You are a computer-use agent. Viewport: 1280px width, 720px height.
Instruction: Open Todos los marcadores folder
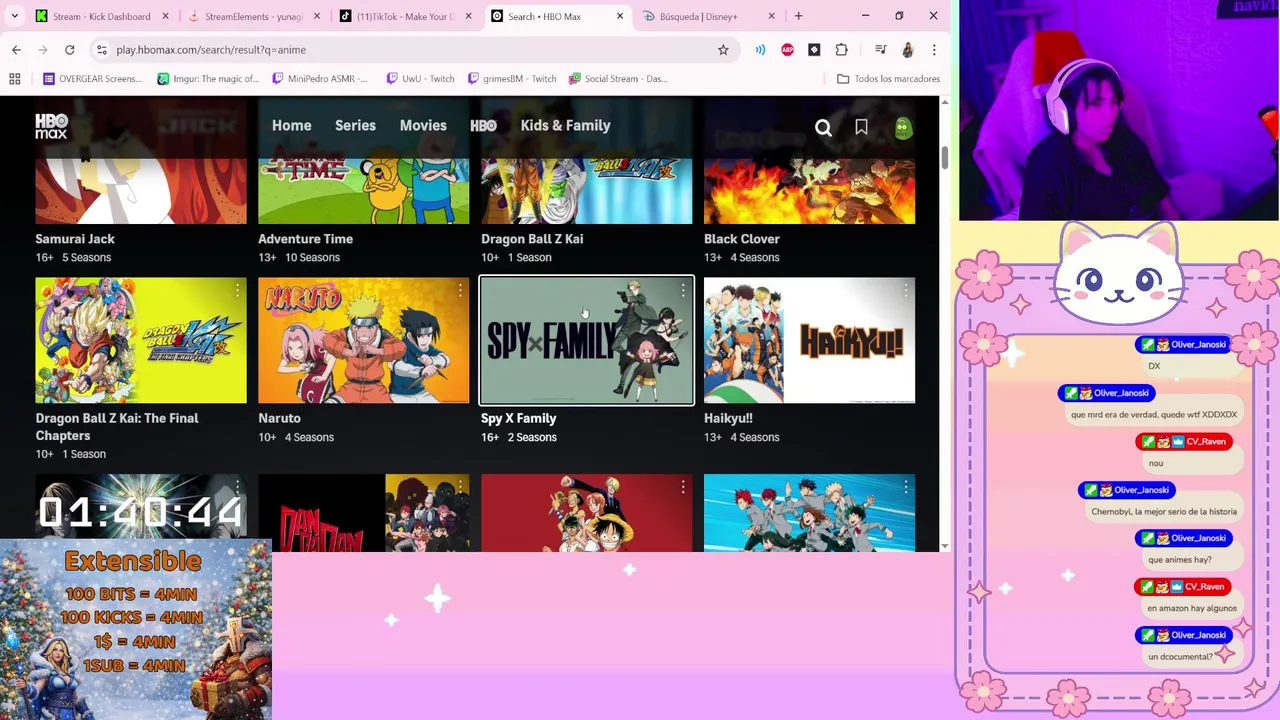(x=888, y=78)
